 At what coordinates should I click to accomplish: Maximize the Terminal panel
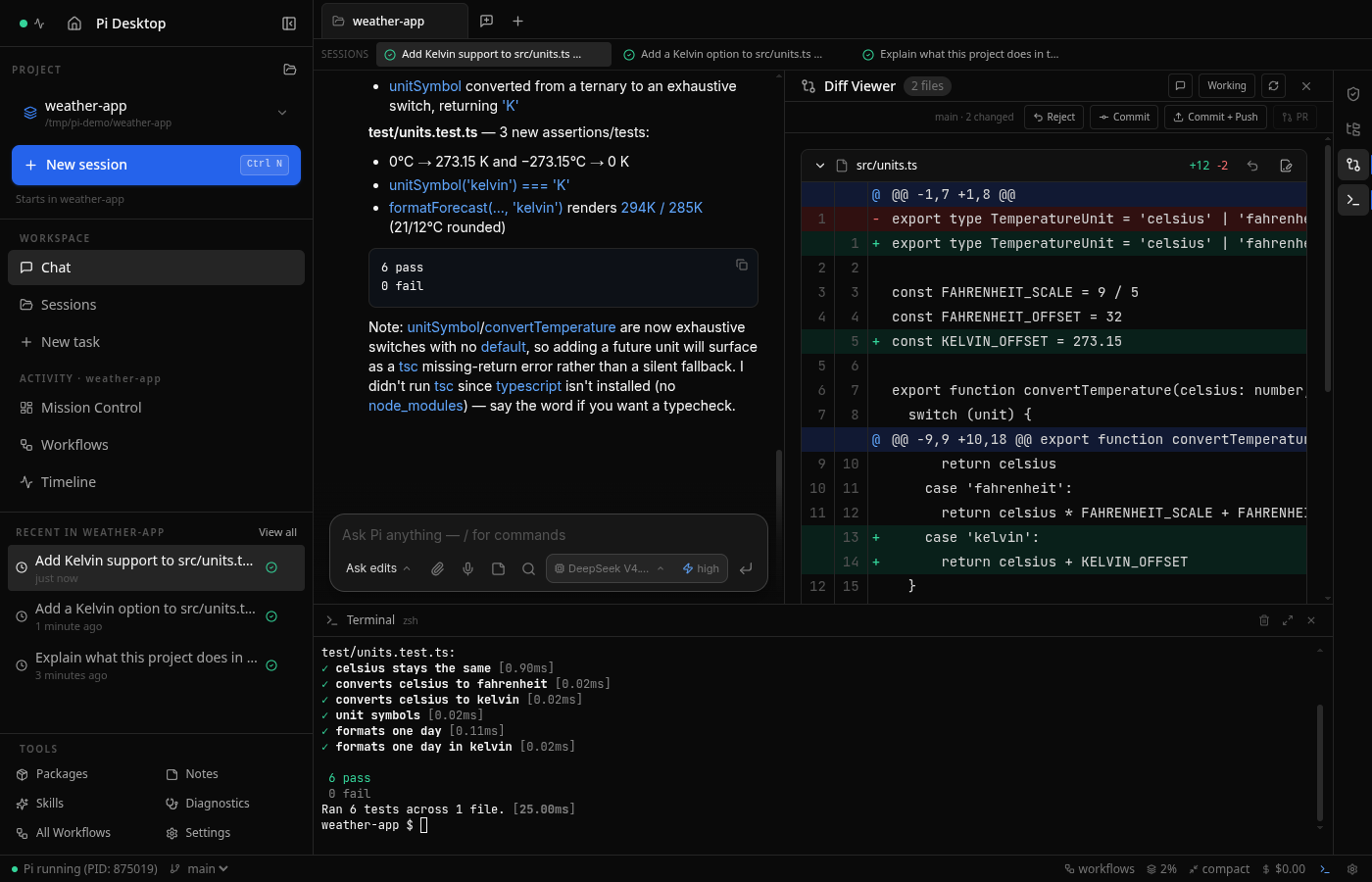pos(1288,620)
